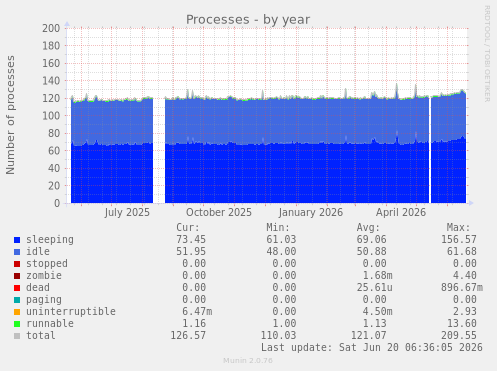497x371 pixels.
Task: Click the stopped legend color swatch
Action: tap(17, 264)
